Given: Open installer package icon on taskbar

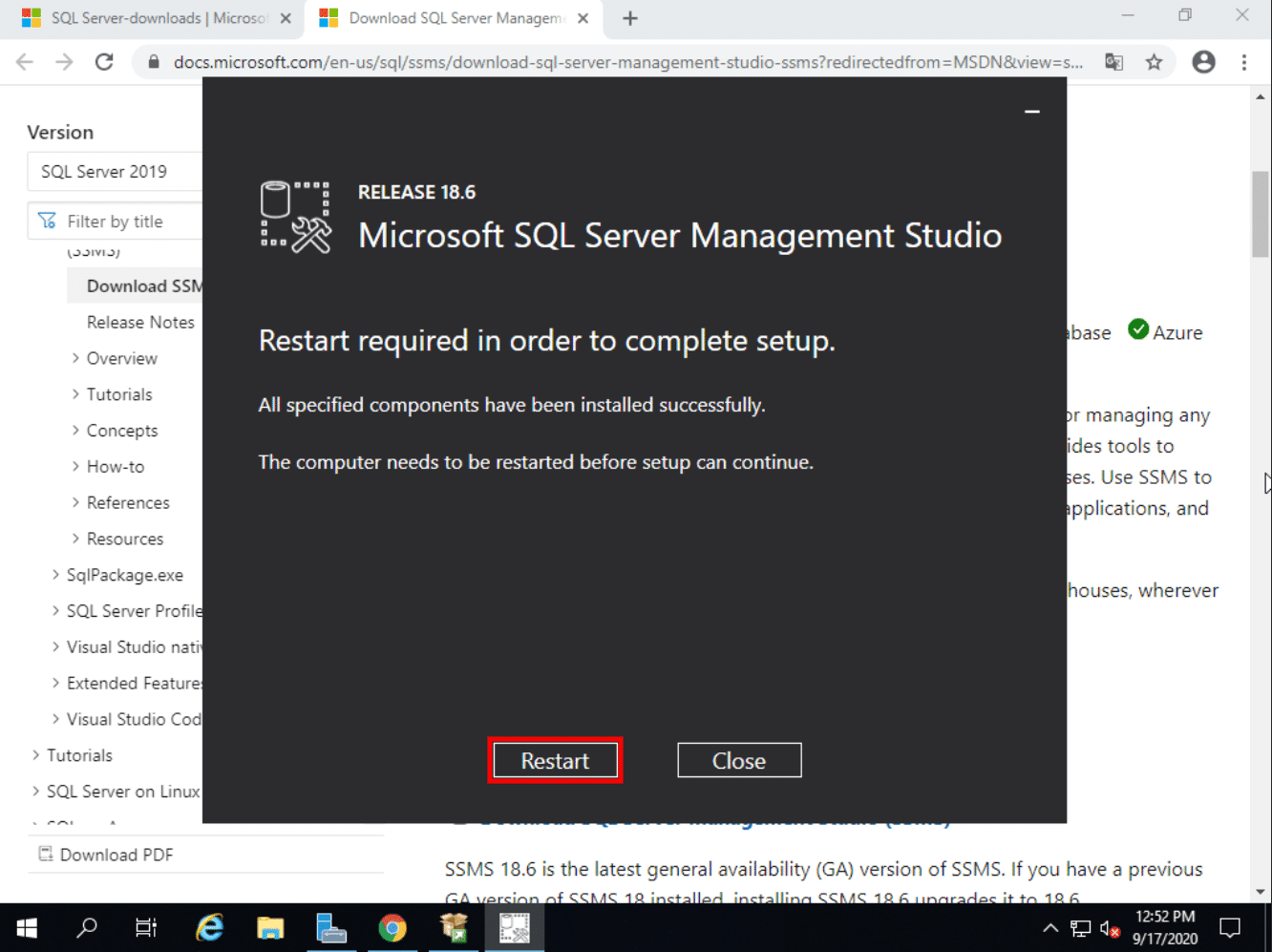Looking at the screenshot, I should (x=454, y=927).
